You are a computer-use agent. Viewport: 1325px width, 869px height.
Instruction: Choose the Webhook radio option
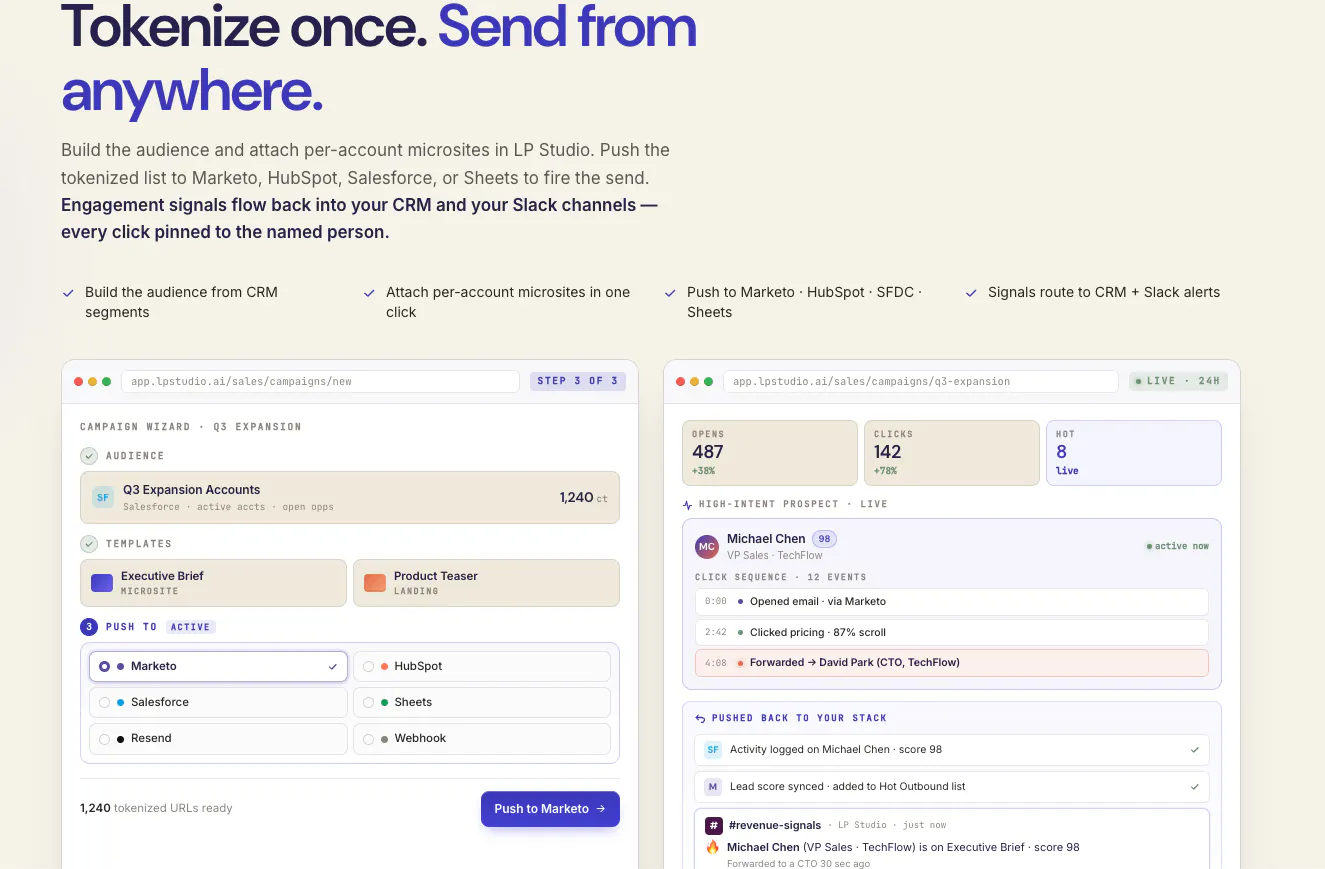coord(482,738)
